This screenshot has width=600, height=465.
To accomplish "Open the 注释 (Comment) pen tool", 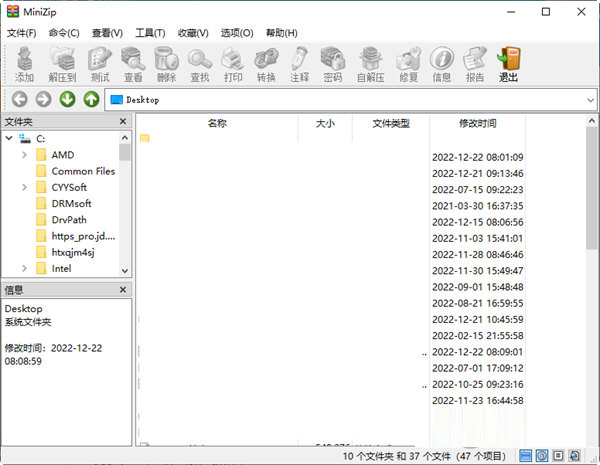I will (299, 64).
